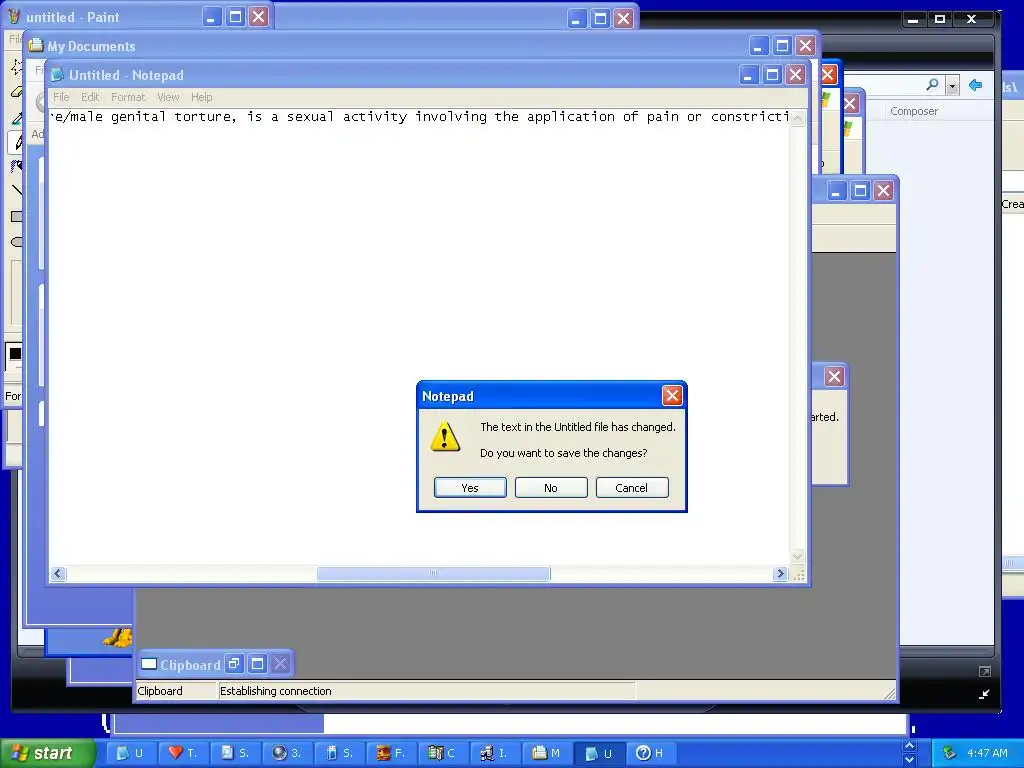Click the blue back arrow icon

click(x=976, y=85)
